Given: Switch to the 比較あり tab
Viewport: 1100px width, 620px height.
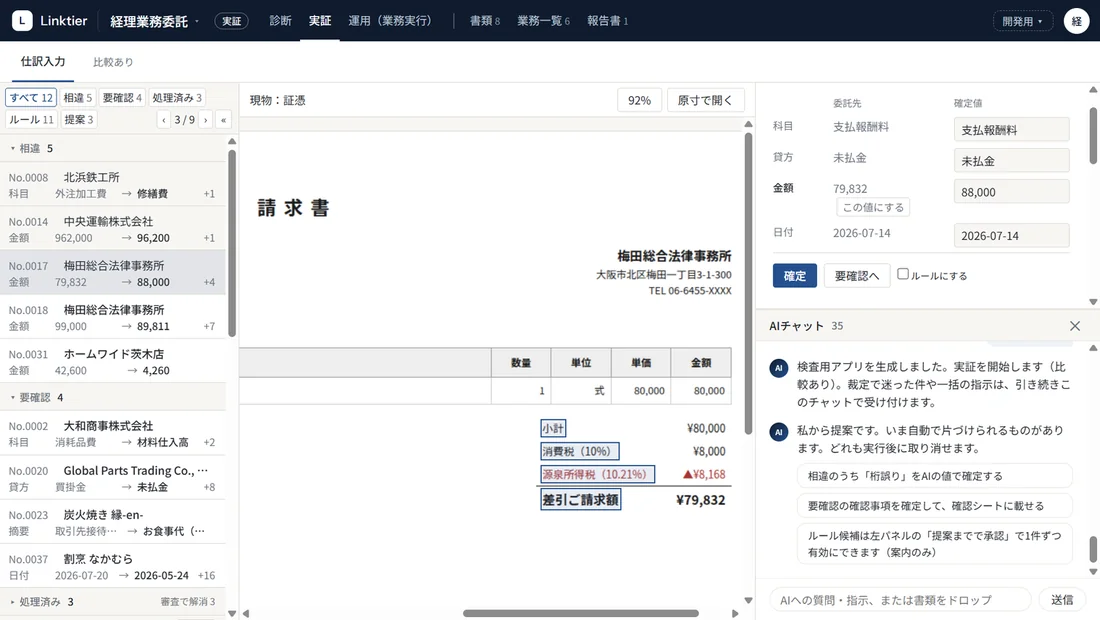Looking at the screenshot, I should pyautogui.click(x=113, y=62).
